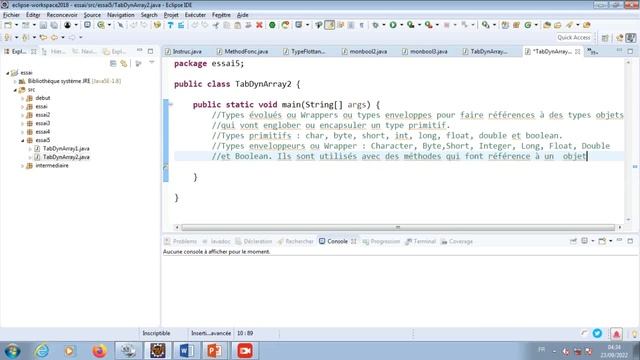The image size is (640, 360).
Task: Open the Problems view tab
Action: tap(180, 241)
